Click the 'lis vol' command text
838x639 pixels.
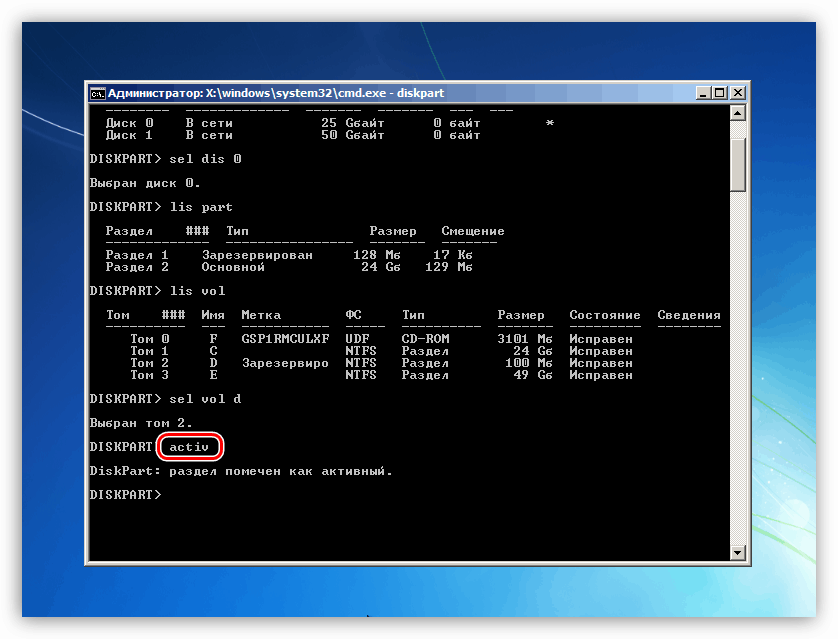tap(197, 291)
